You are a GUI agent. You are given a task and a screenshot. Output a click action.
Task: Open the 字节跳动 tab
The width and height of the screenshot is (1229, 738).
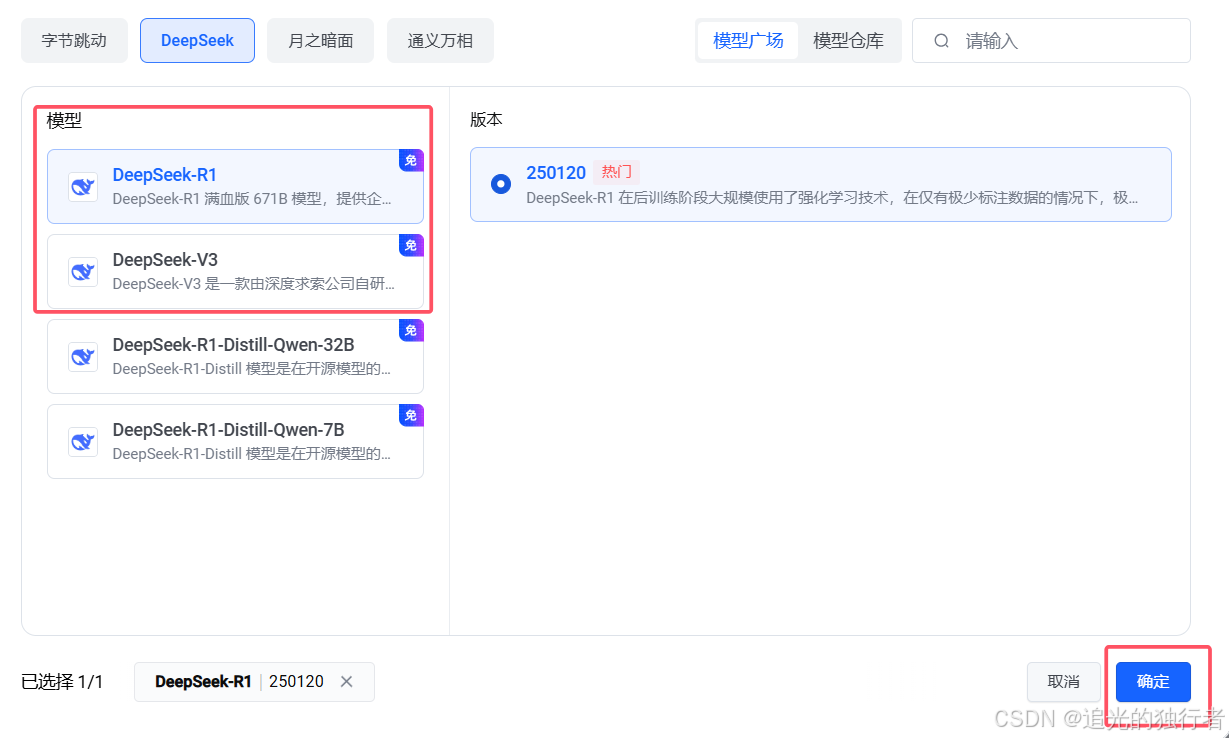(74, 40)
